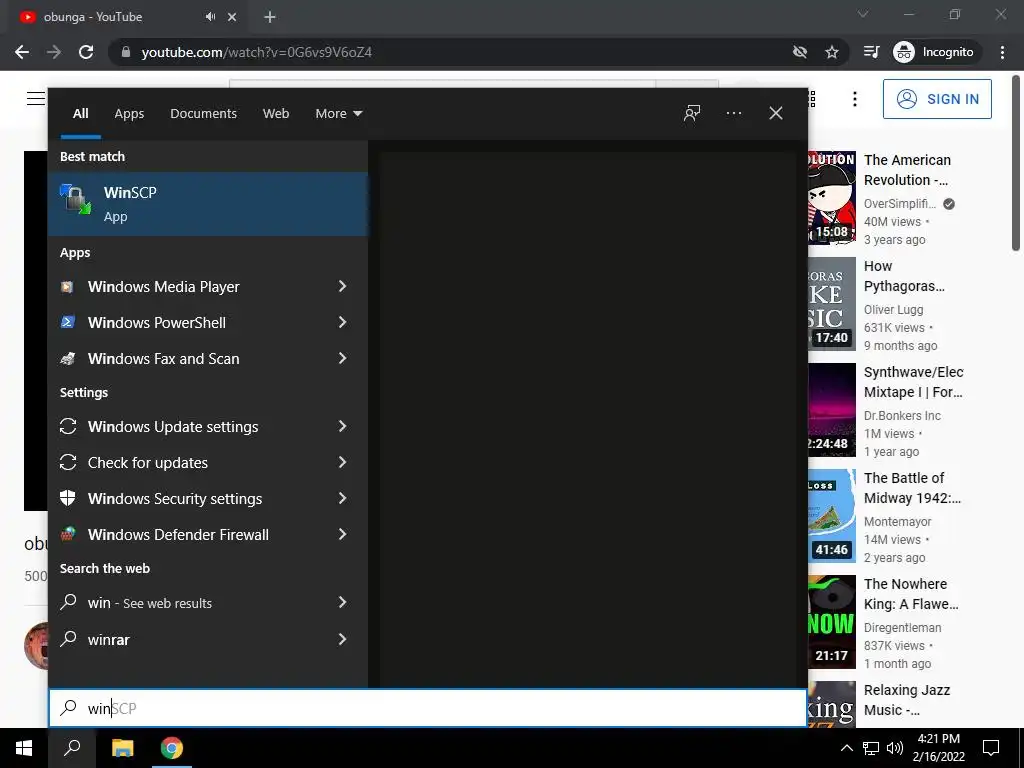Click magnifier icon beside 'win - See web results'
Screen dimensions: 1024x768
click(68, 602)
